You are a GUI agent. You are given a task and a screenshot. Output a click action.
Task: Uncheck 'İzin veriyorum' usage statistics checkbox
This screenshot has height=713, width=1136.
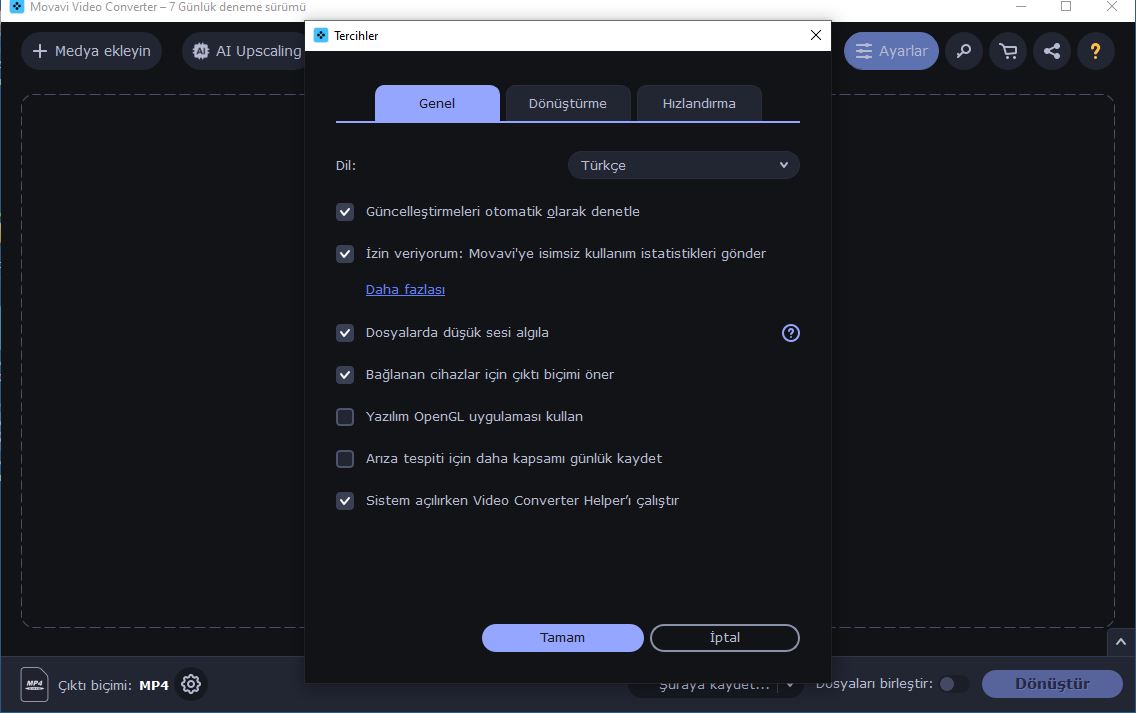(x=345, y=254)
